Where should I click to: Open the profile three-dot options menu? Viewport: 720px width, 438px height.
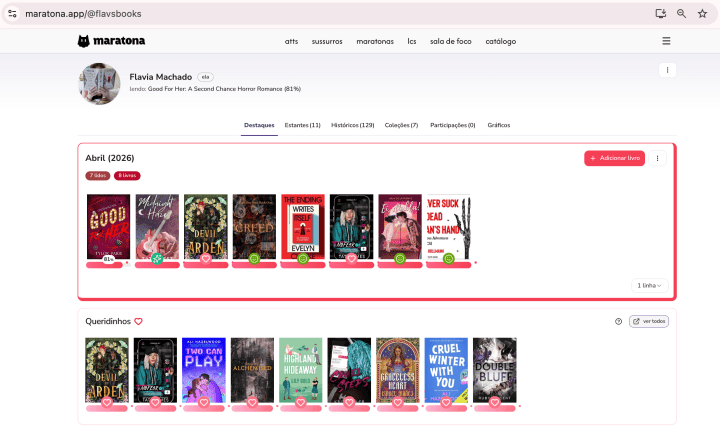[668, 70]
